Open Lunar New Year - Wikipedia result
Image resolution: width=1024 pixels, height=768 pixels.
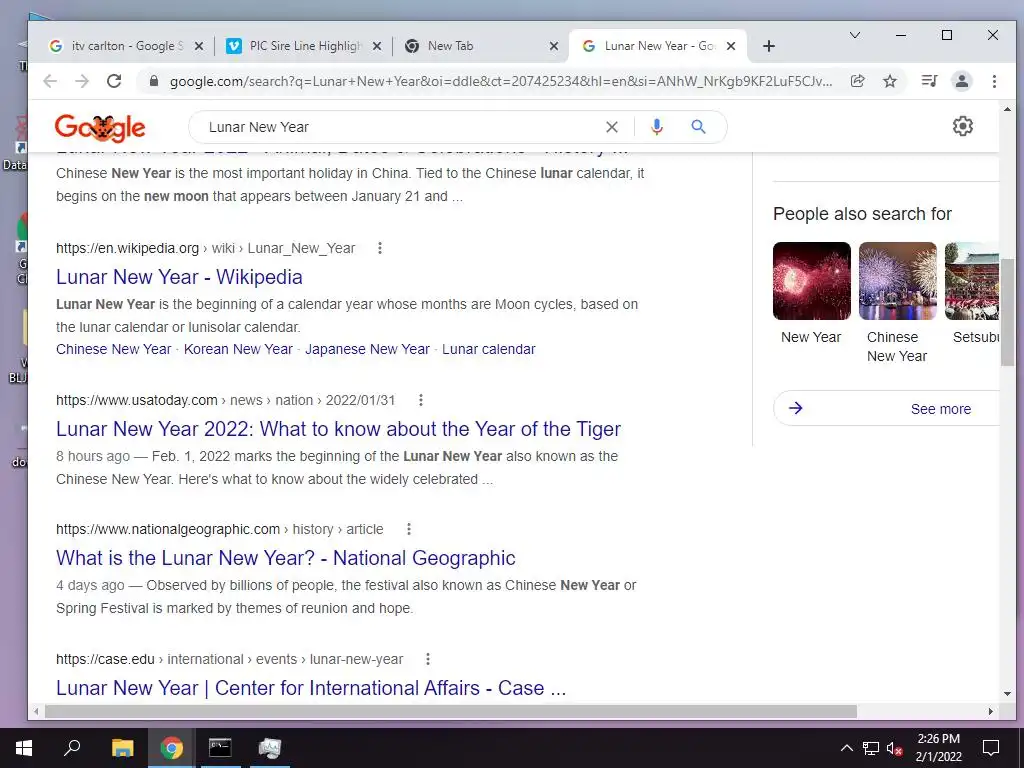[179, 277]
